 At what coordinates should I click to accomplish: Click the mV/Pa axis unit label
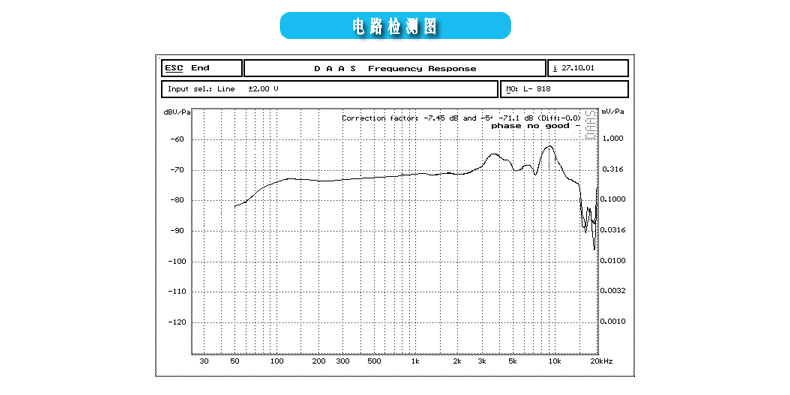tap(612, 112)
